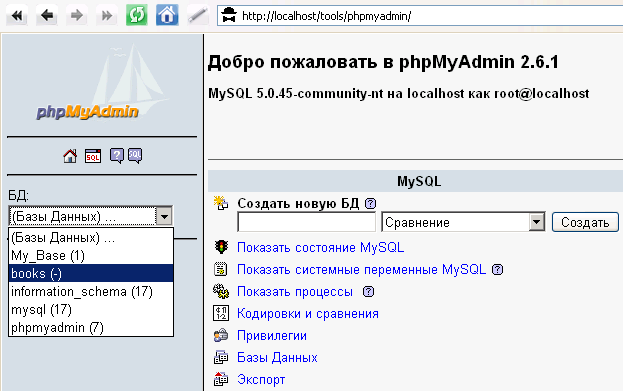Click the databases icon beside Базы Данных

coord(221,357)
